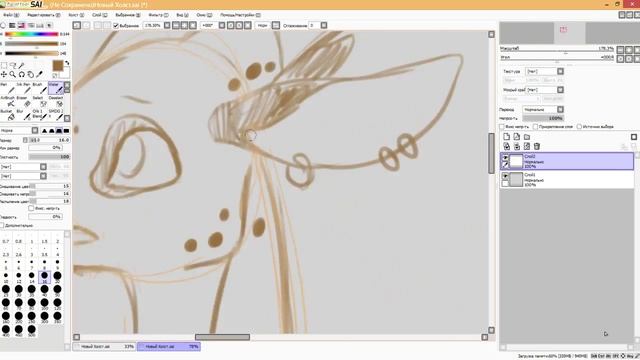Delete the selected layer with trash icon
The width and height of the screenshot is (640, 360).
click(x=537, y=146)
